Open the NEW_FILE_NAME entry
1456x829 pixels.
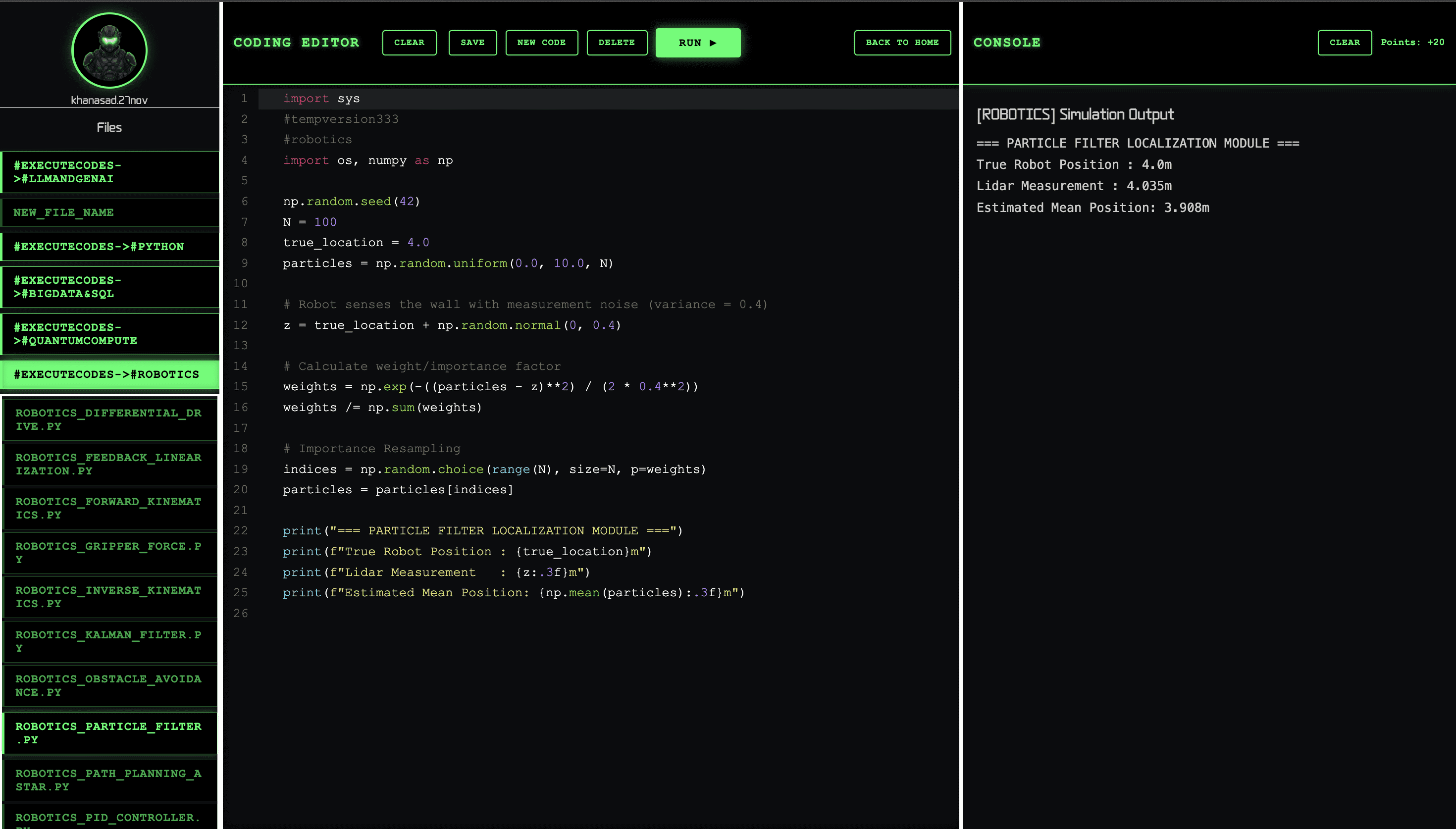(x=110, y=212)
